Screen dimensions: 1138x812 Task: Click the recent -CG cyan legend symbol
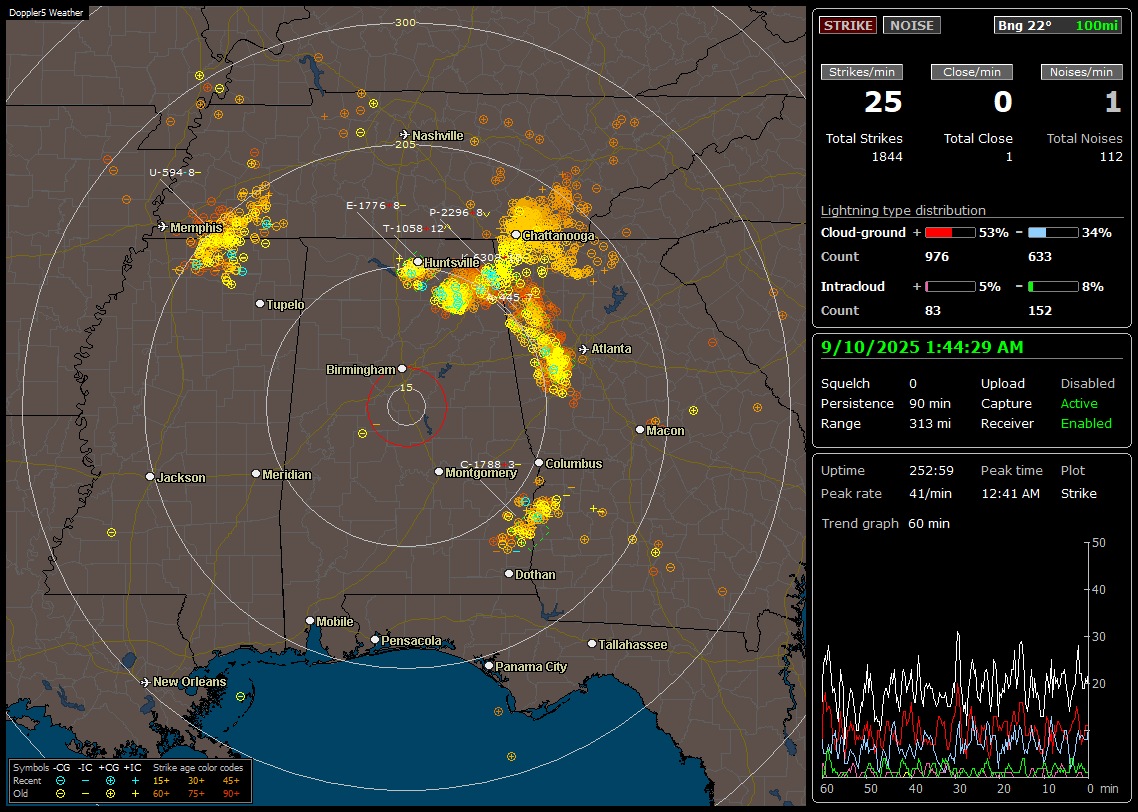(x=60, y=781)
